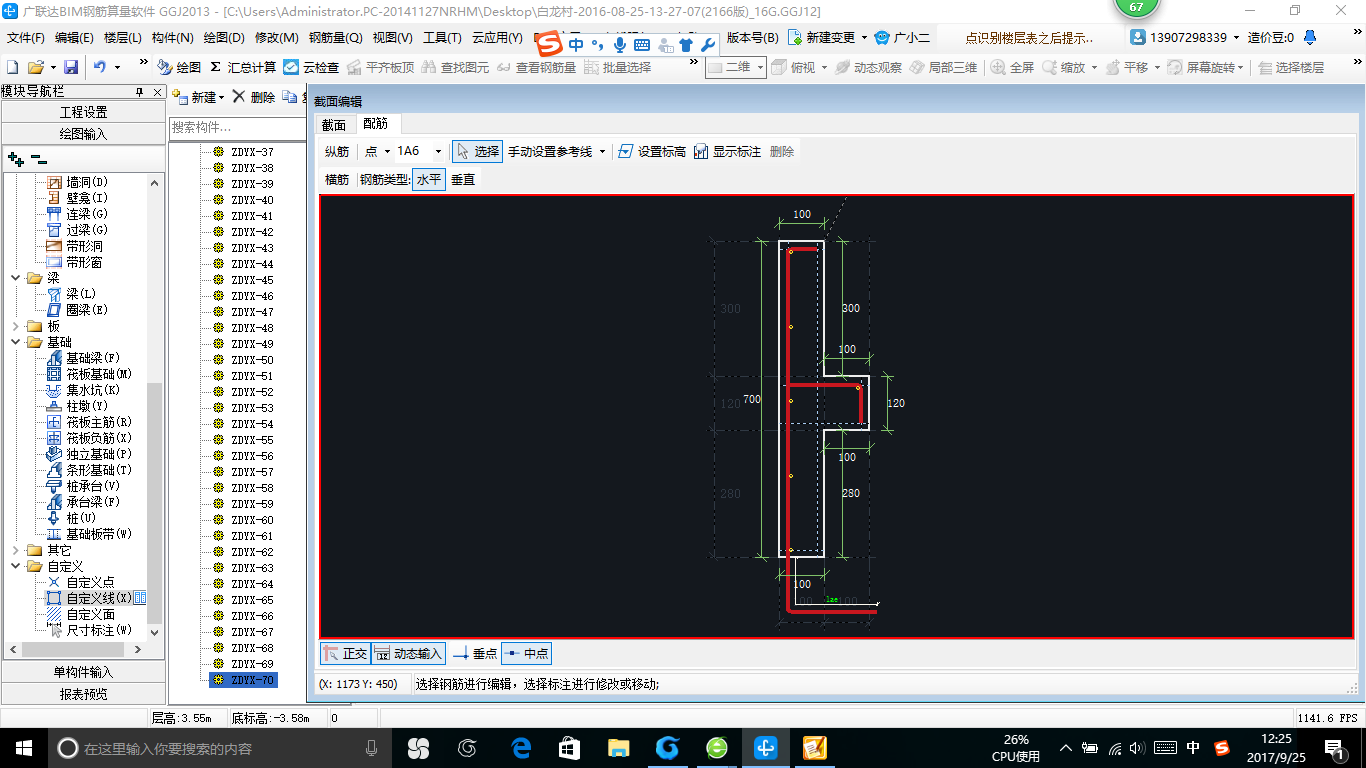Viewport: 1366px width, 768px height.
Task: Select 垂直 rebar type
Action: (463, 180)
